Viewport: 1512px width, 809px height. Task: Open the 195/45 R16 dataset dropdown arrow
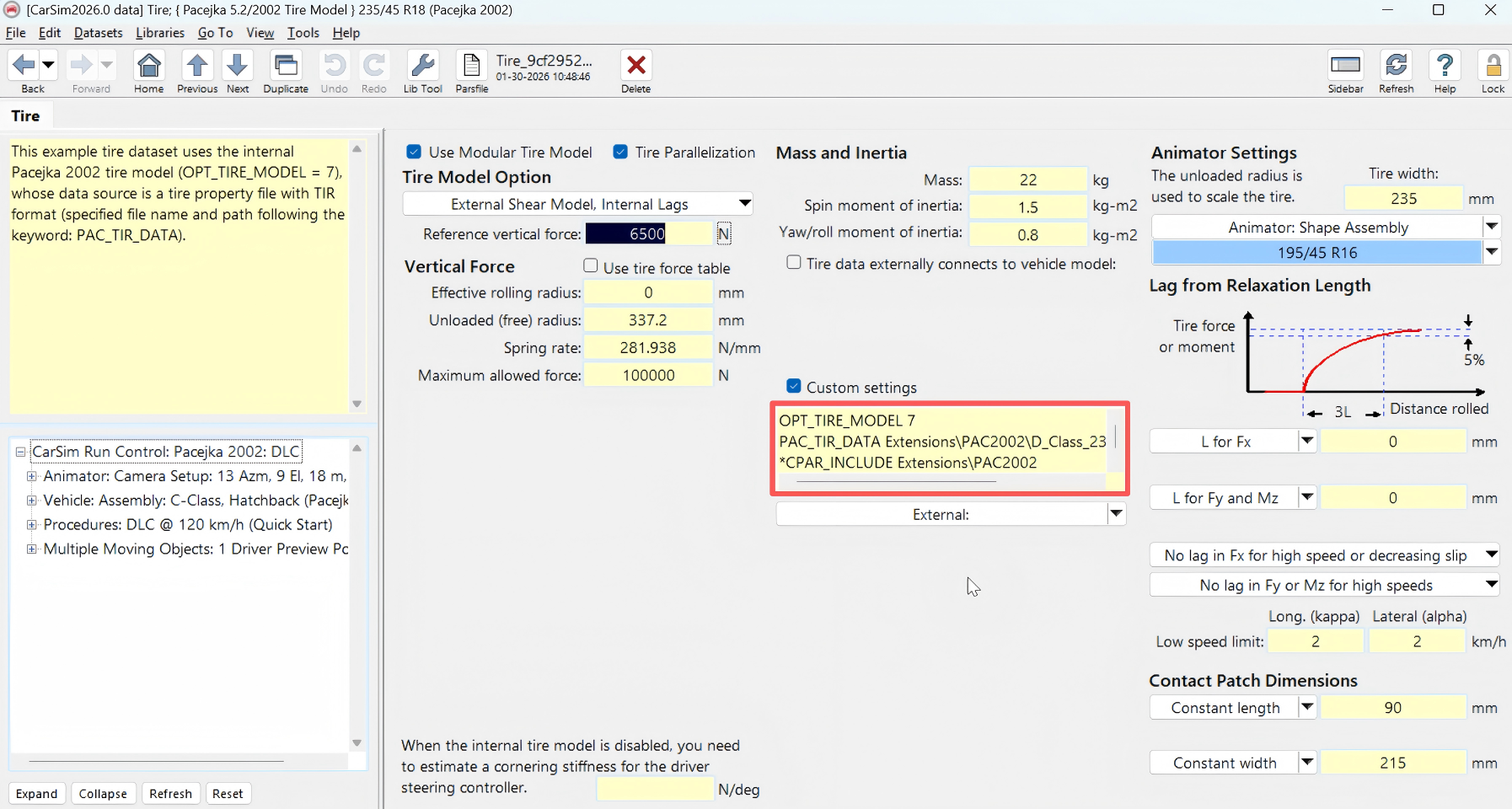[x=1492, y=252]
